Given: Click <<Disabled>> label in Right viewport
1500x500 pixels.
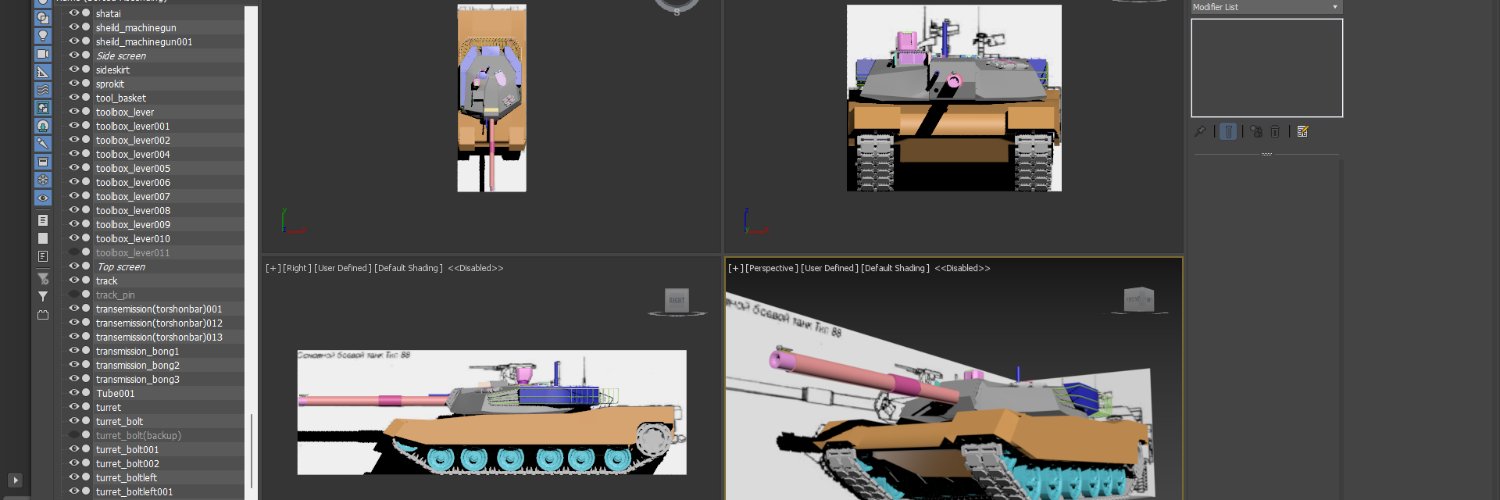Looking at the screenshot, I should click(475, 268).
